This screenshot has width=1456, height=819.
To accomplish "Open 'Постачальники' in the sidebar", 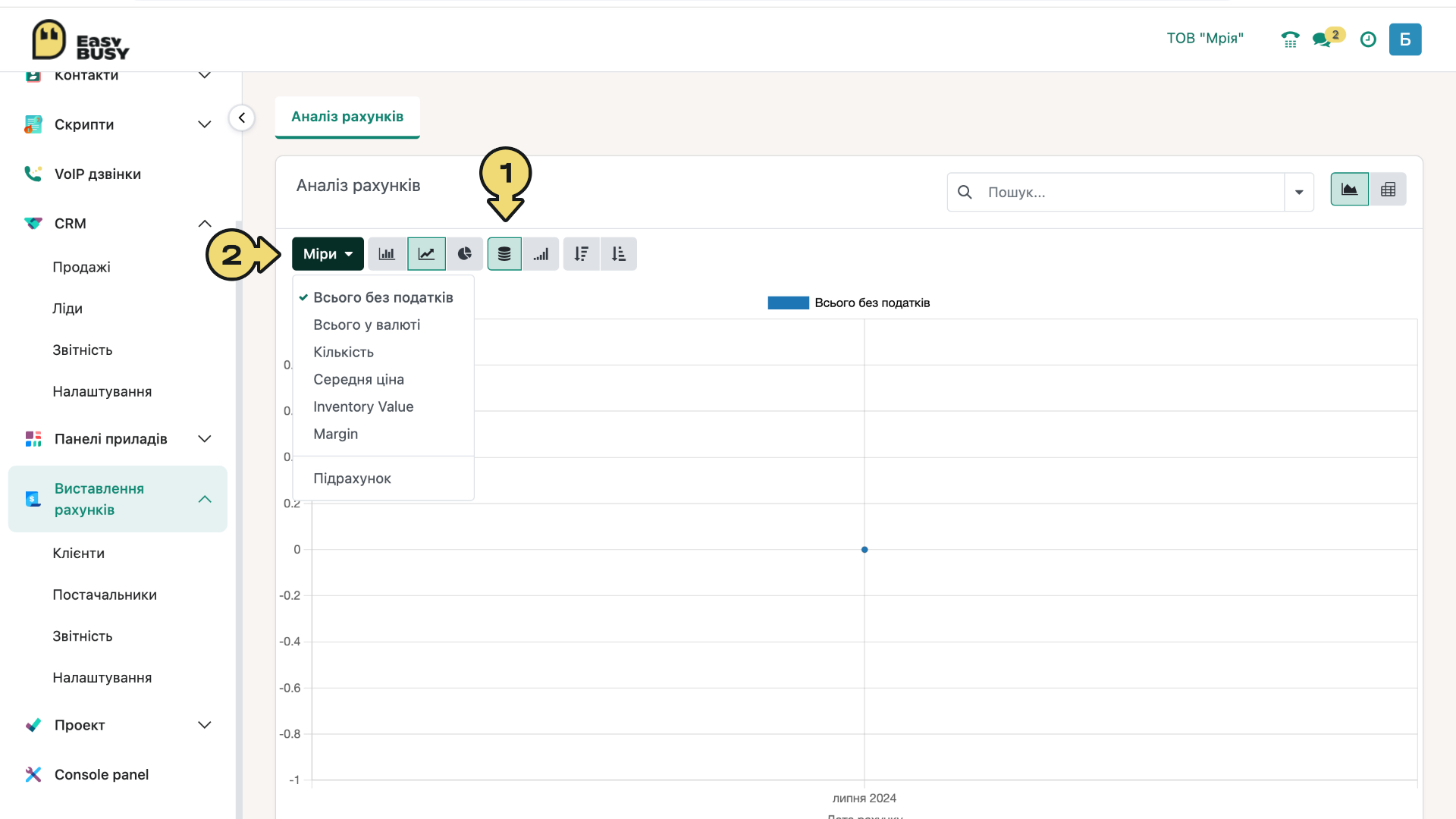I will tap(105, 595).
